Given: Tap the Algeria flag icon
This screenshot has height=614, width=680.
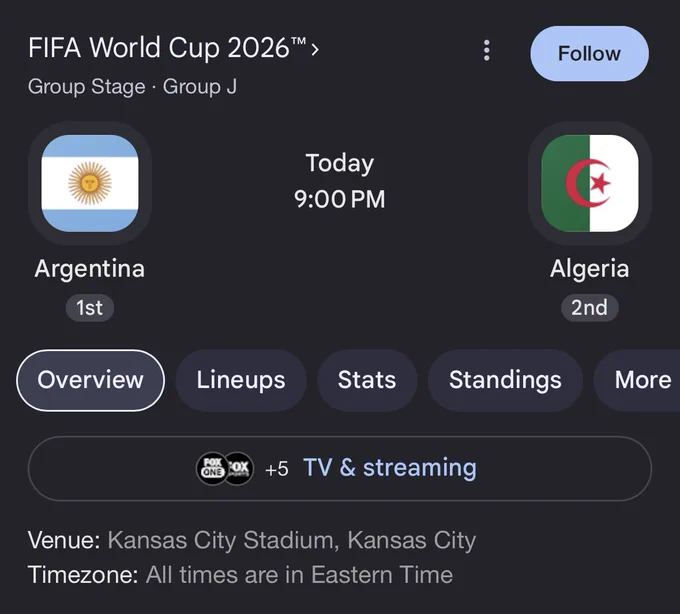Looking at the screenshot, I should tap(590, 183).
